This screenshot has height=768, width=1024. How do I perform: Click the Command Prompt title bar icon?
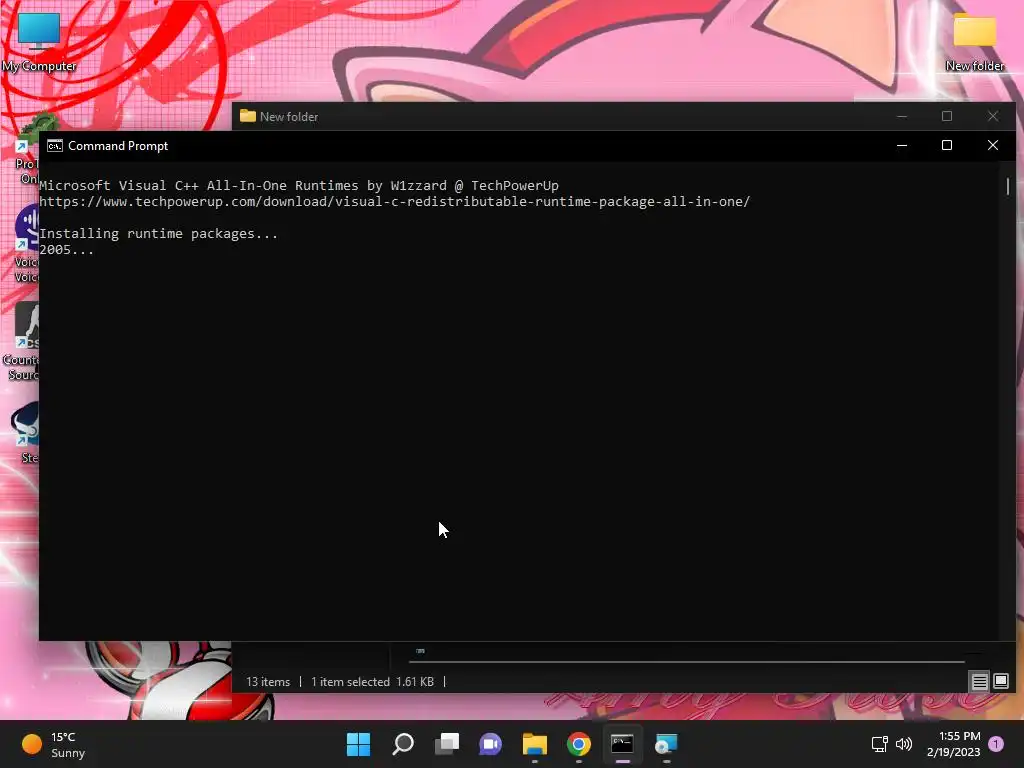[x=55, y=146]
